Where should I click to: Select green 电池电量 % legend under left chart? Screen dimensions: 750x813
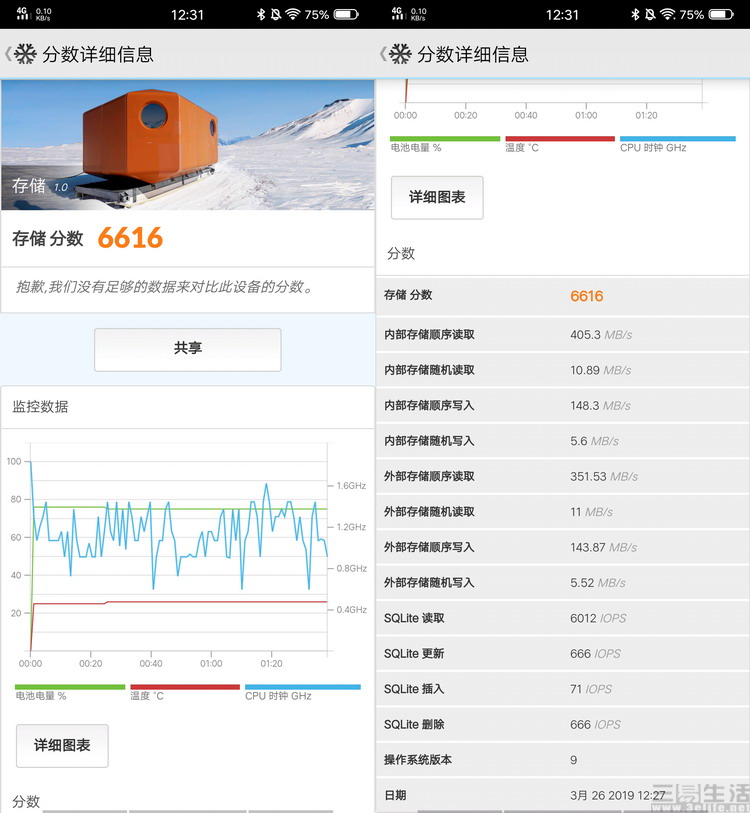click(69, 692)
